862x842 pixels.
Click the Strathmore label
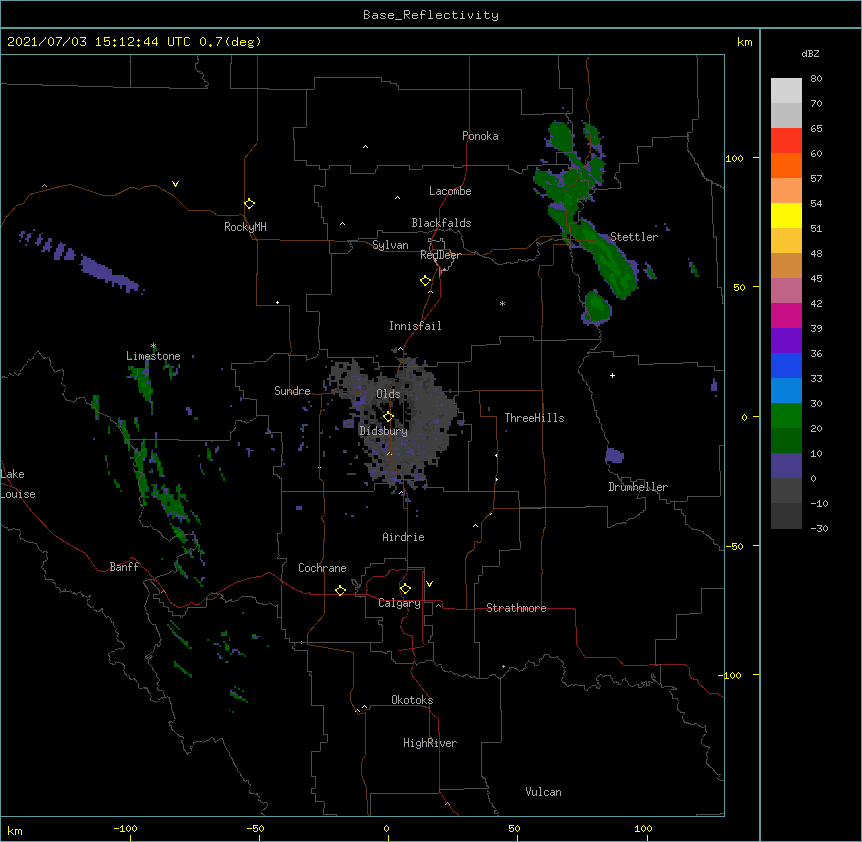[516, 608]
